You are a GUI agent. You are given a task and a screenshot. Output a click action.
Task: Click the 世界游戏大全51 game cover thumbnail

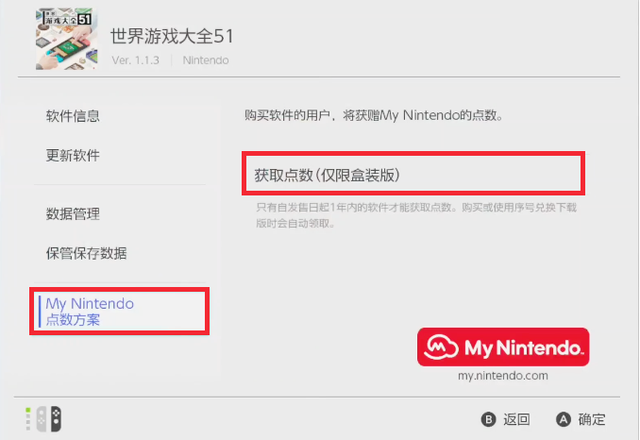68,39
